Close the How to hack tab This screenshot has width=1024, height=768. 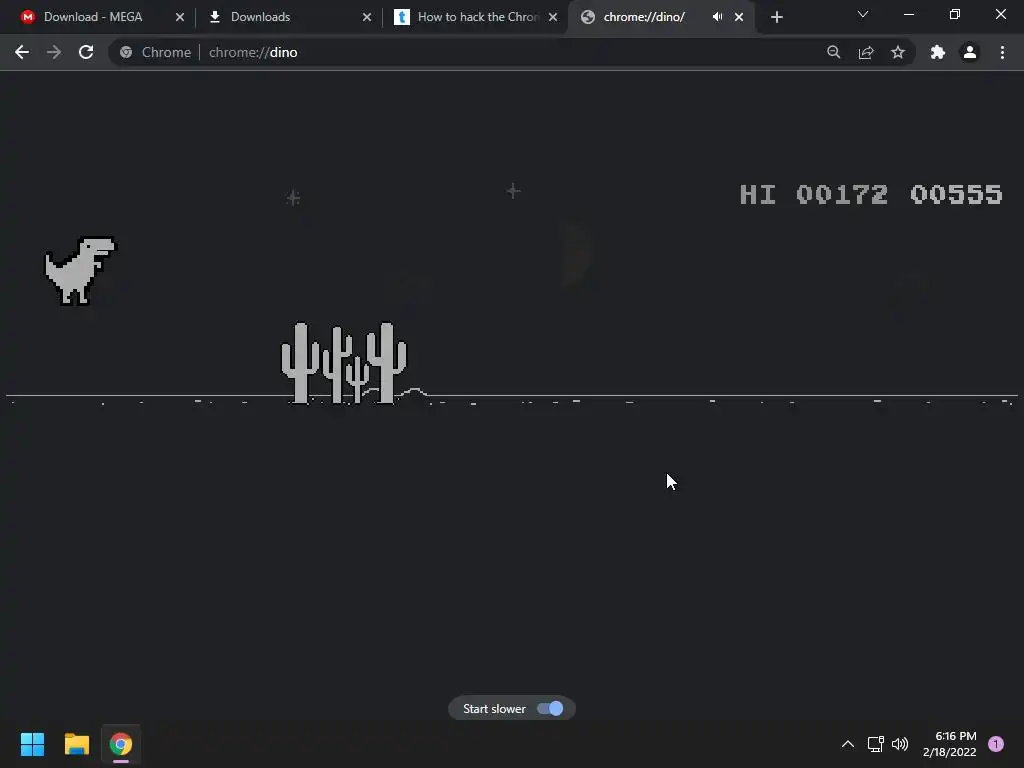pyautogui.click(x=552, y=17)
